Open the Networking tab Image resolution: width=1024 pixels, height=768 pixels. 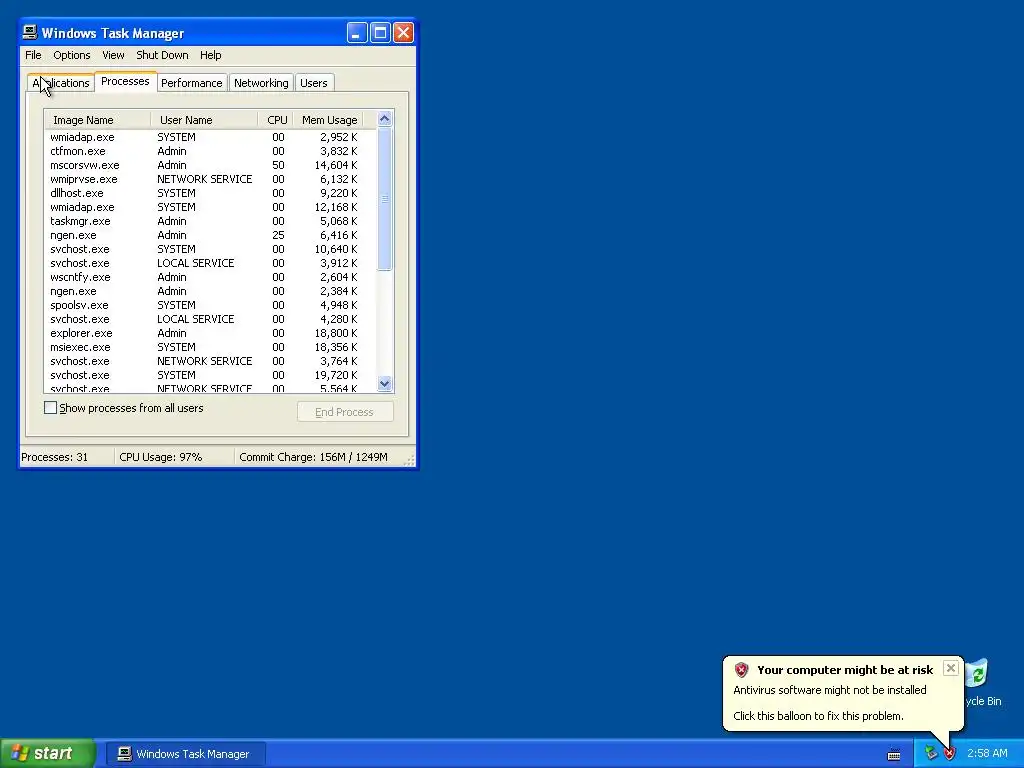[x=261, y=83]
